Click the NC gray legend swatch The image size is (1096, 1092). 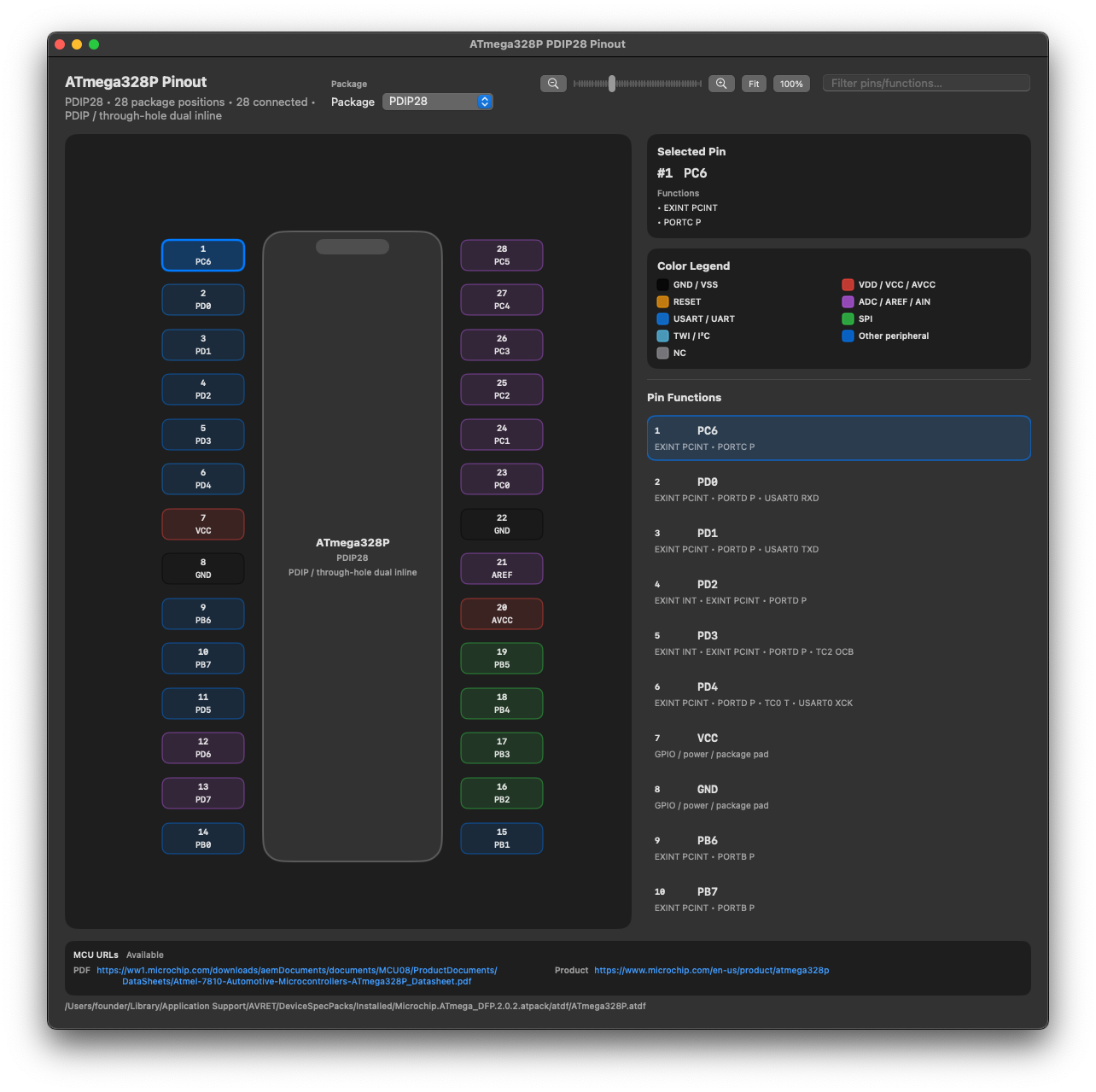click(x=662, y=353)
